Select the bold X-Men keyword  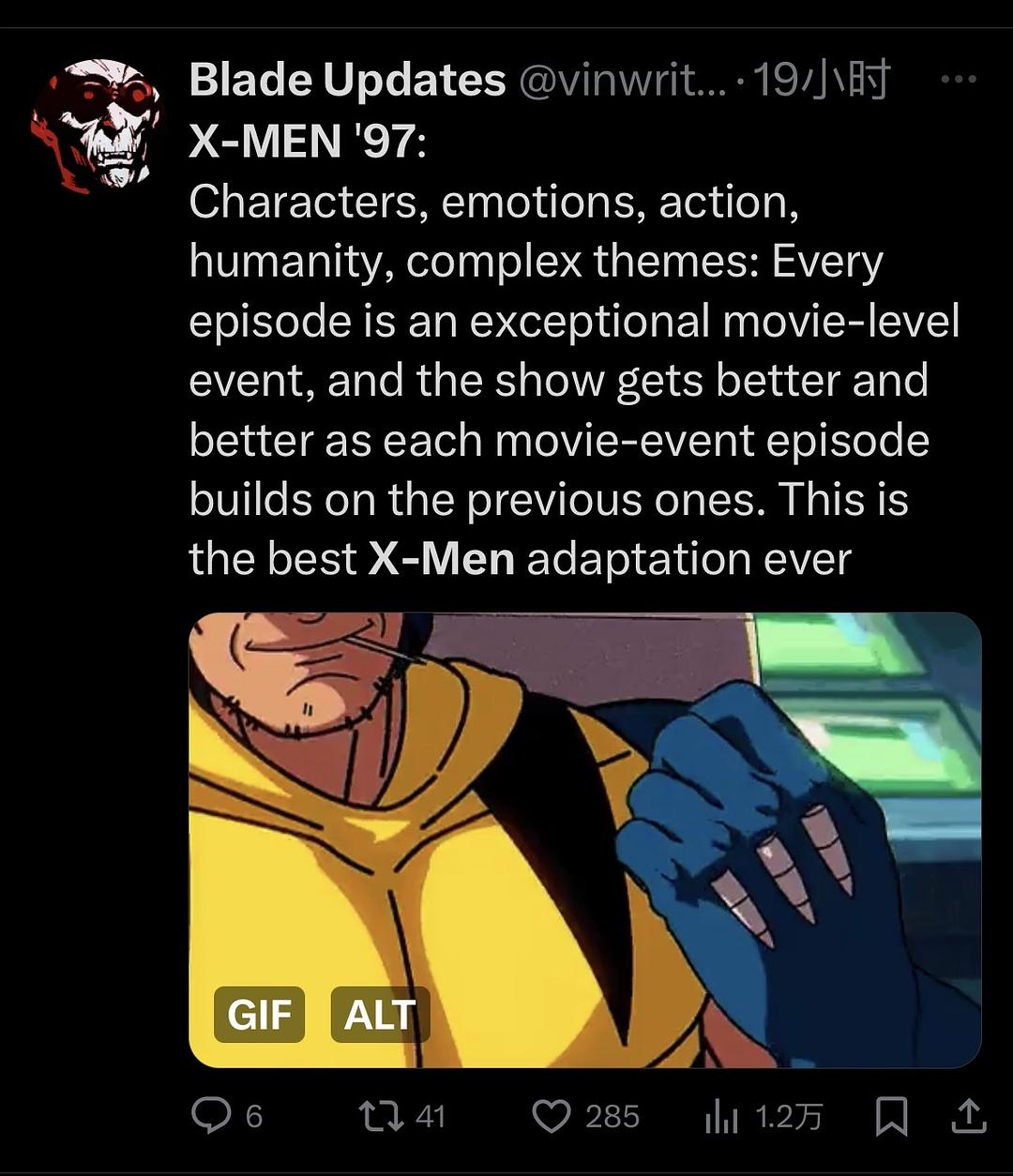click(442, 560)
